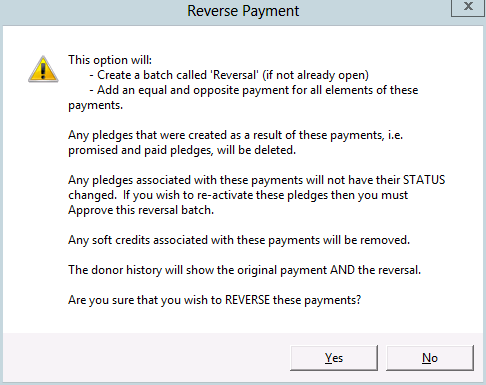Click the capitalized word AND in donor history line
This screenshot has height=385, width=486.
342,270
